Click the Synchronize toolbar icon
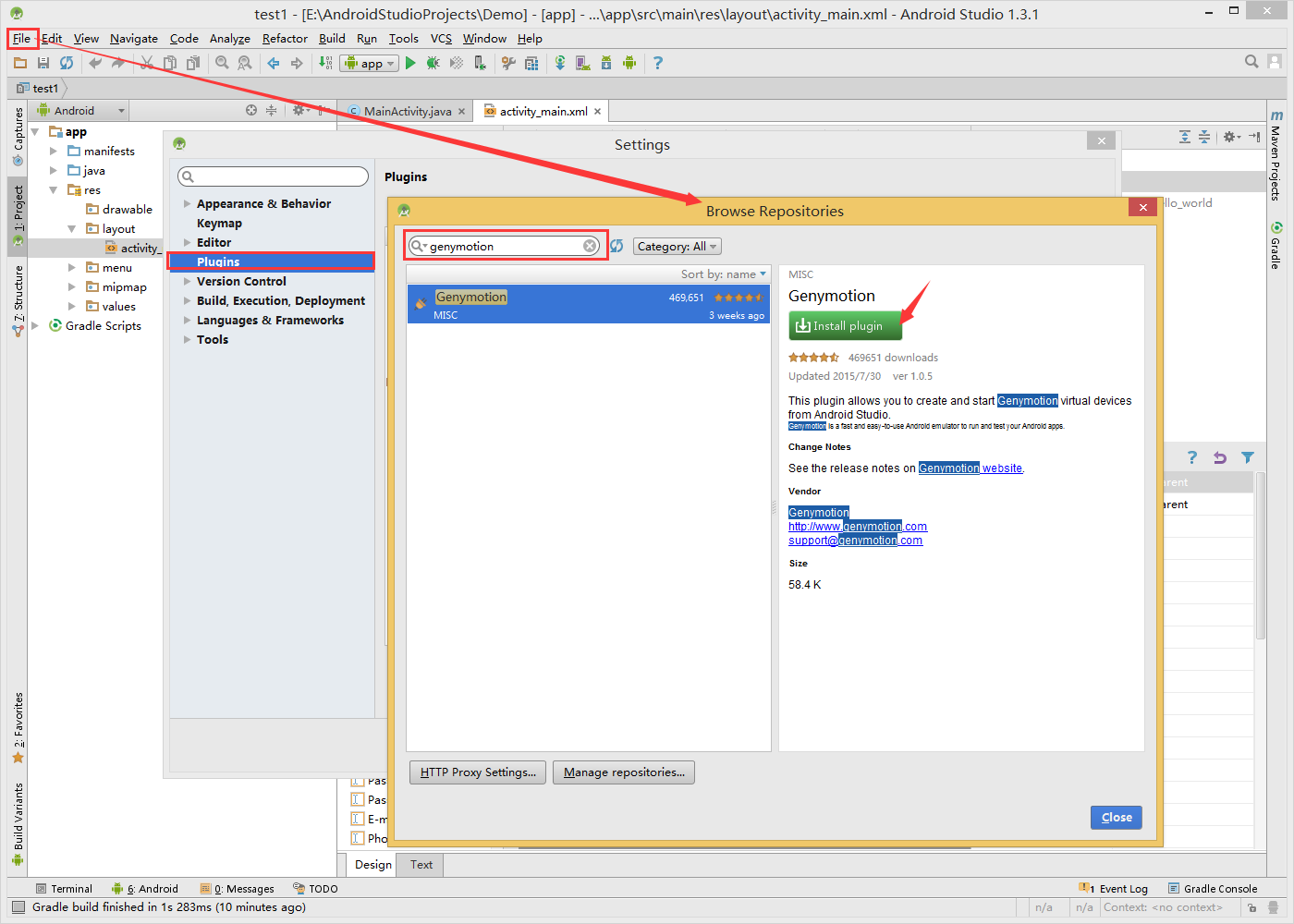The width and height of the screenshot is (1294, 924). coord(67,63)
